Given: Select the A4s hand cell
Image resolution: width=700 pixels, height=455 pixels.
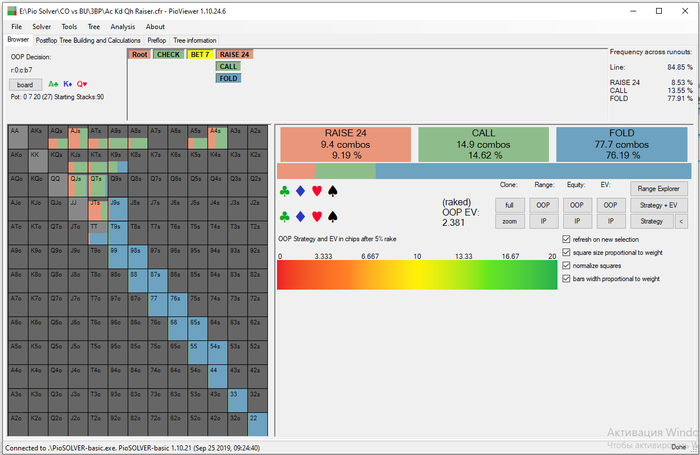Looking at the screenshot, I should pyautogui.click(x=217, y=137).
